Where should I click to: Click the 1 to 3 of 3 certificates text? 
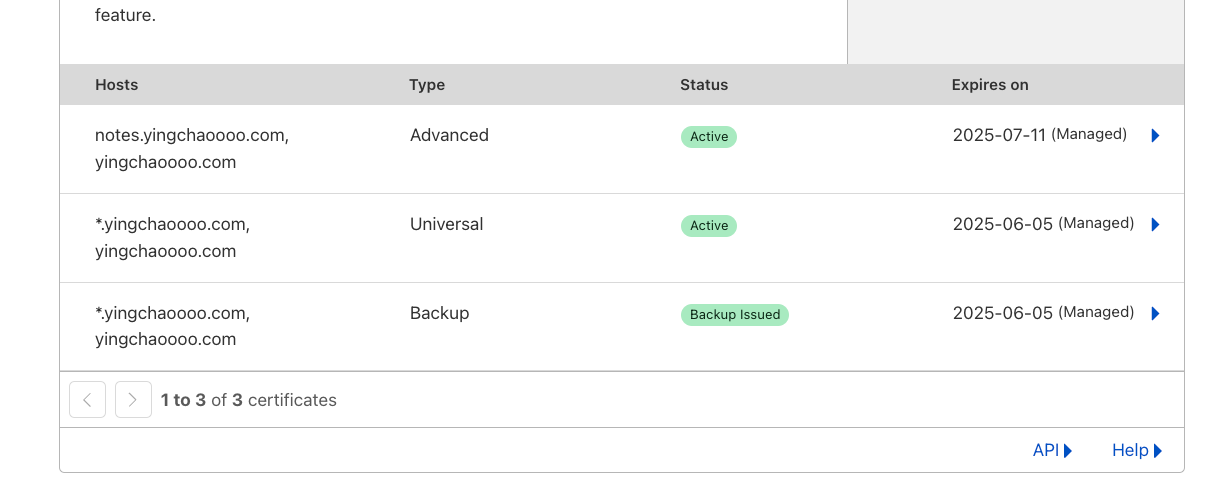tap(249, 400)
